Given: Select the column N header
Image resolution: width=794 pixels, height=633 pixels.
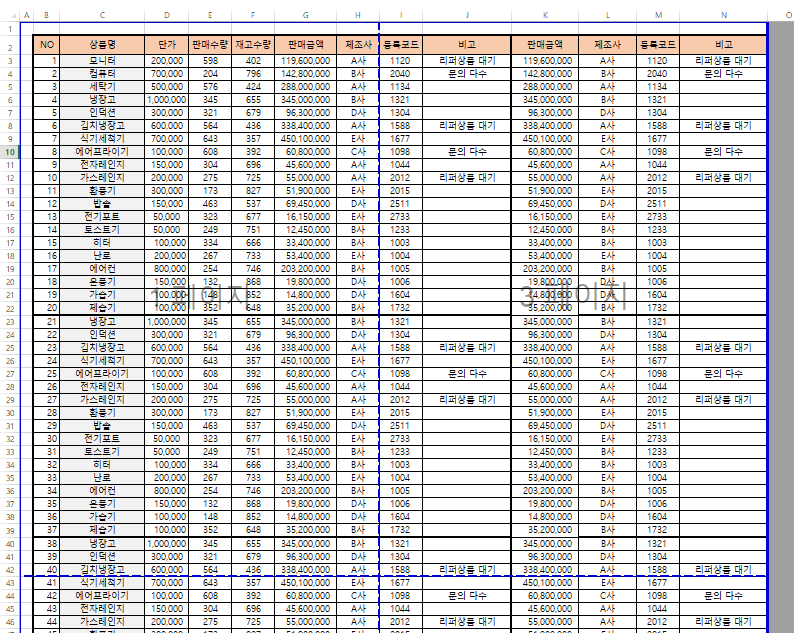Looking at the screenshot, I should pyautogui.click(x=724, y=15).
